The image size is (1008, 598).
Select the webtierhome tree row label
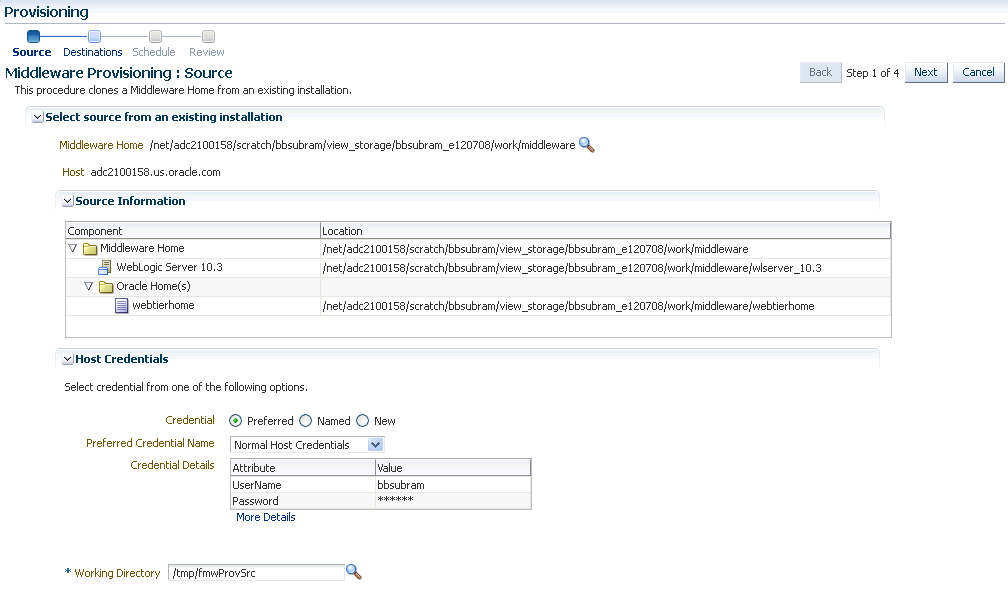(x=163, y=305)
